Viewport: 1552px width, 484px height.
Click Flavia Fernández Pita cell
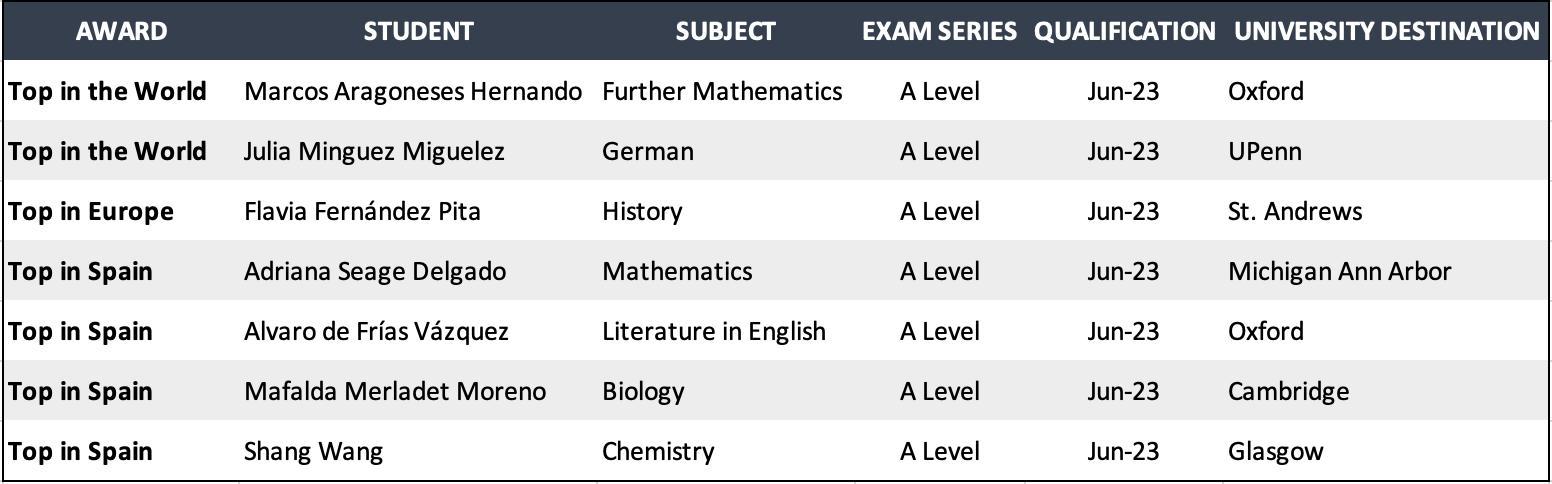pyautogui.click(x=362, y=212)
